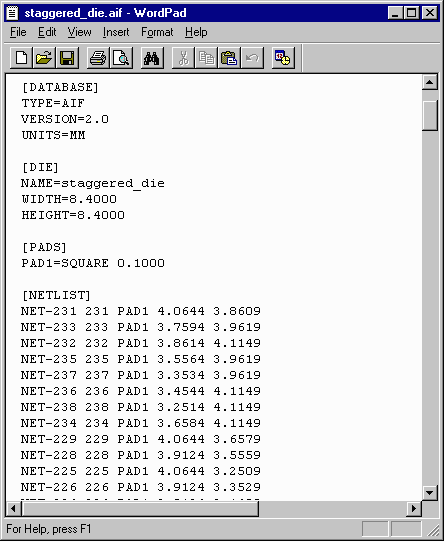
Task: Click the vertical scrollbar down arrow
Action: [x=430, y=492]
